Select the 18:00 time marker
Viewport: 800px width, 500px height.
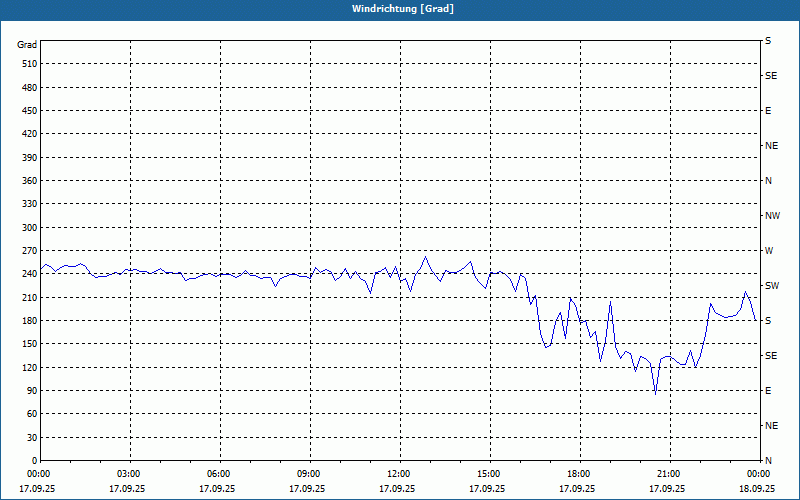[x=580, y=474]
